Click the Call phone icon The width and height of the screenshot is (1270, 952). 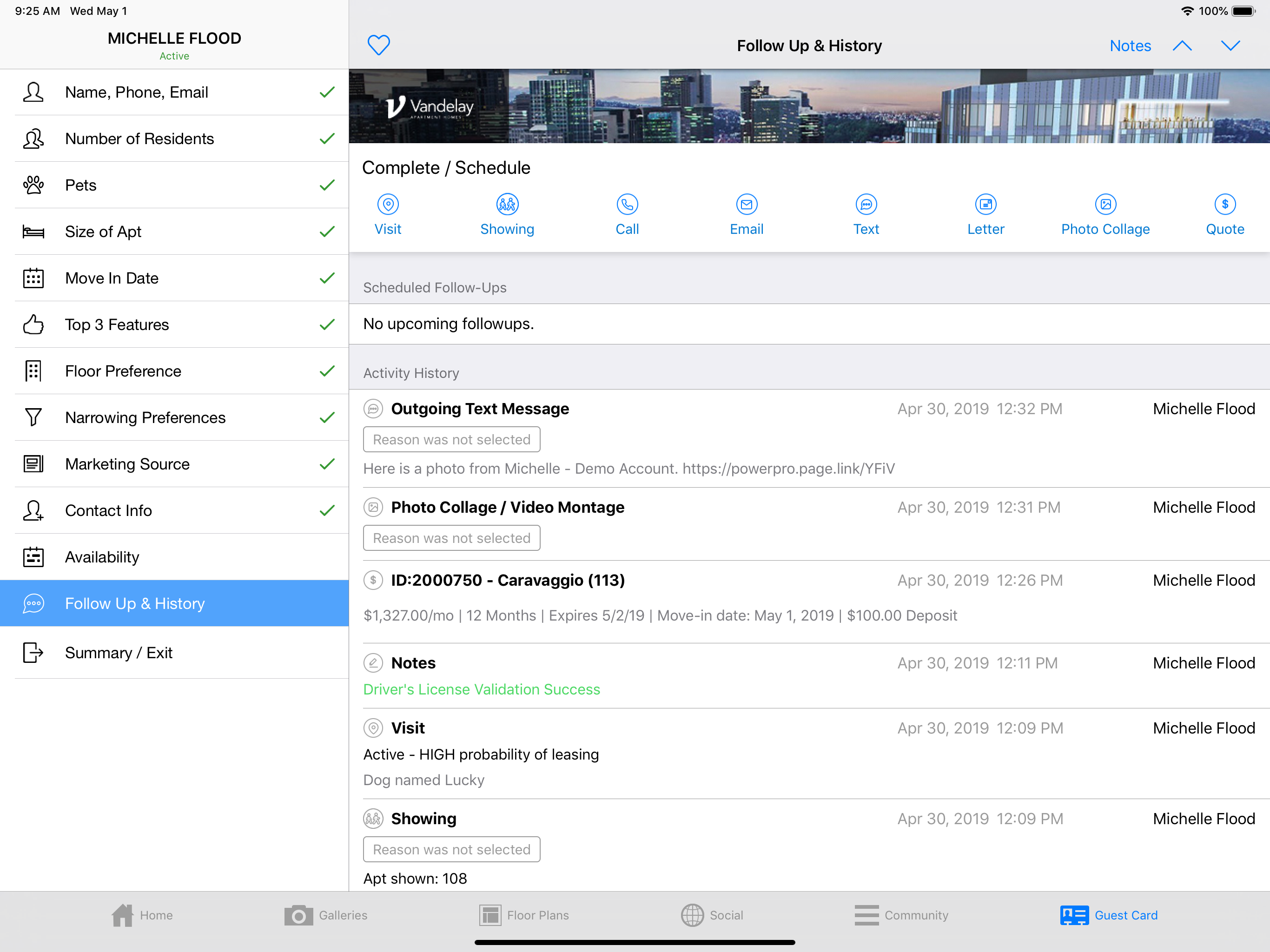tap(627, 204)
